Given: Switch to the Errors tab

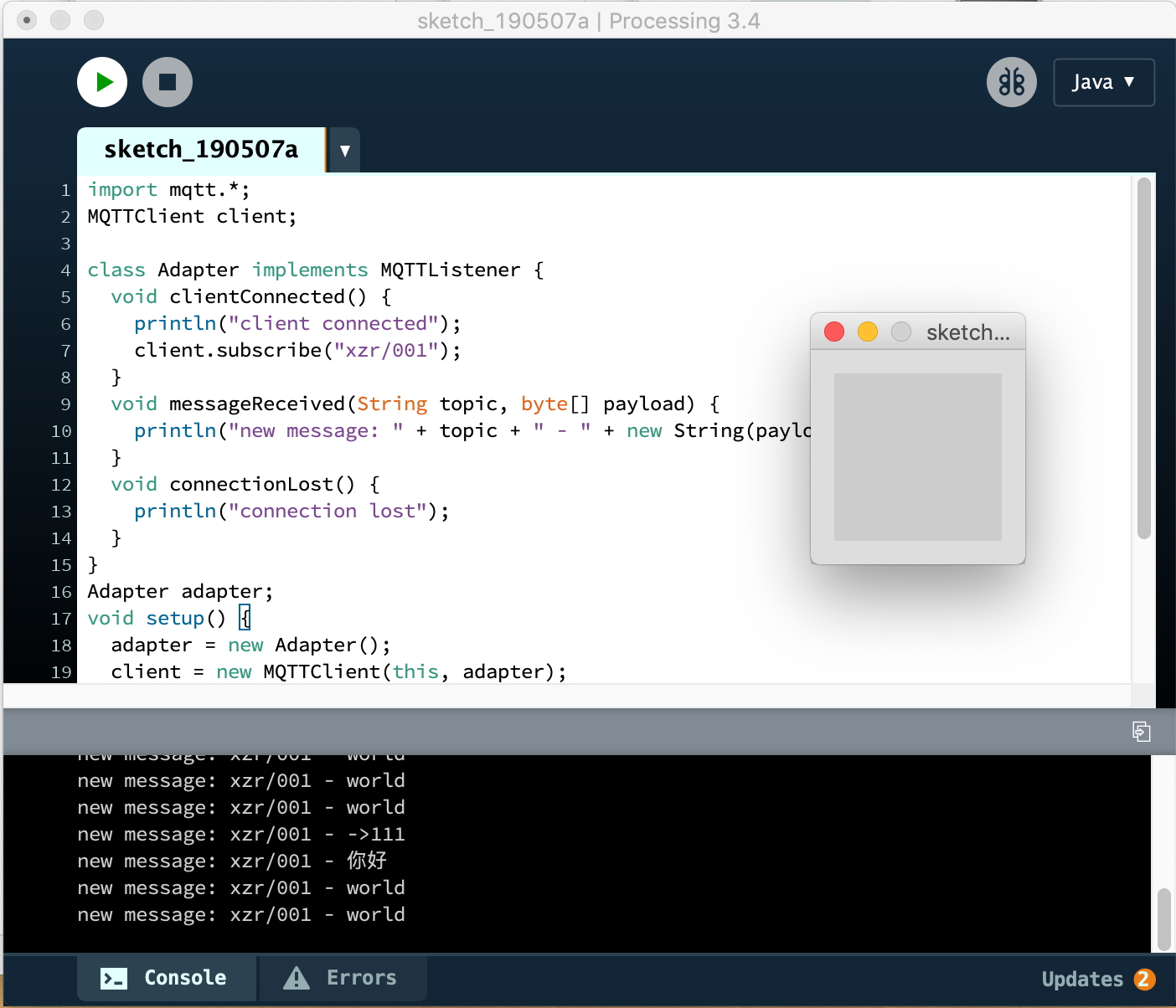Looking at the screenshot, I should point(343,978).
